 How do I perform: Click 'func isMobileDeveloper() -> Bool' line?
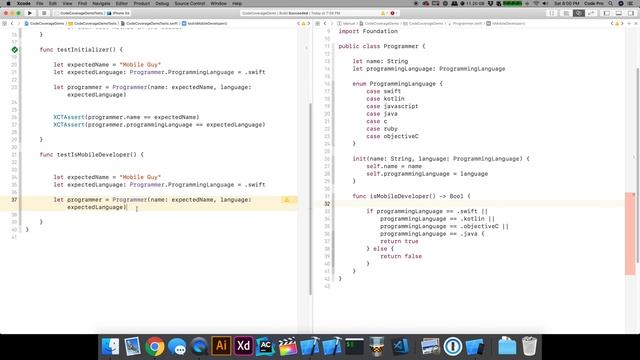(411, 196)
